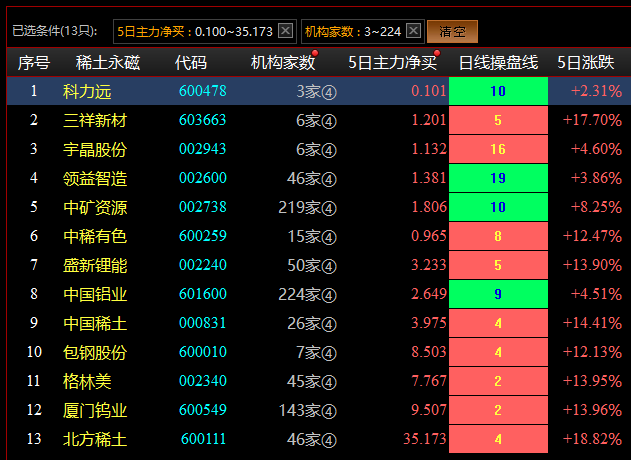Sort by the 5日主力净买 column header
This screenshot has height=460, width=631.
coord(392,63)
